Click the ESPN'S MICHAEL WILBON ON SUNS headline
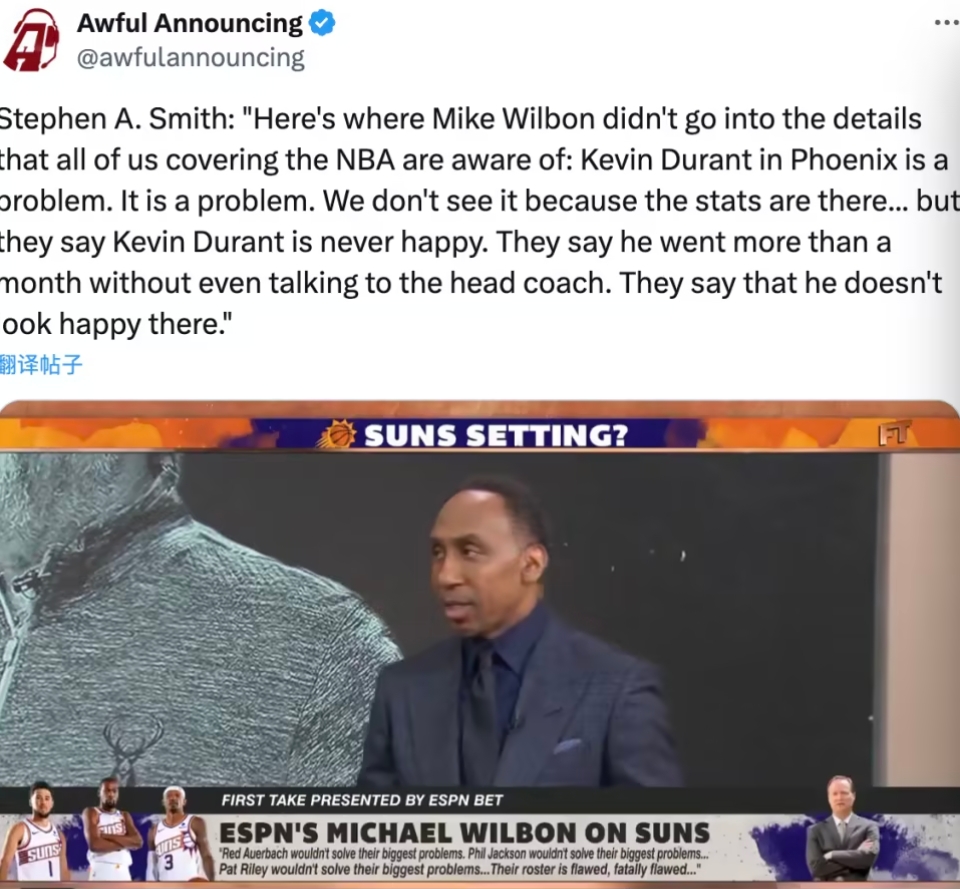This screenshot has height=889, width=960. (465, 833)
